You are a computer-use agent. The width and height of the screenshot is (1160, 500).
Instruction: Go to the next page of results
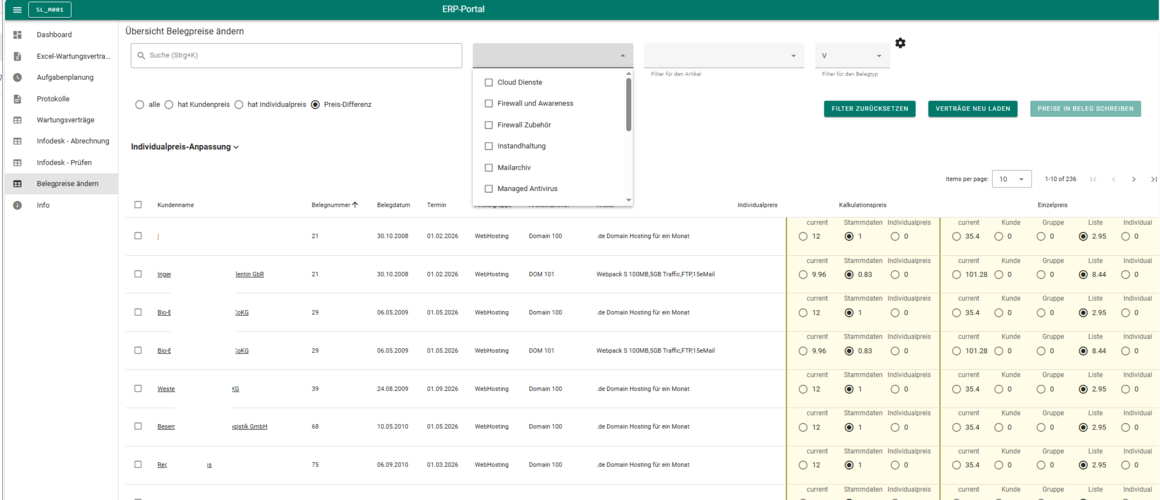(x=1133, y=179)
